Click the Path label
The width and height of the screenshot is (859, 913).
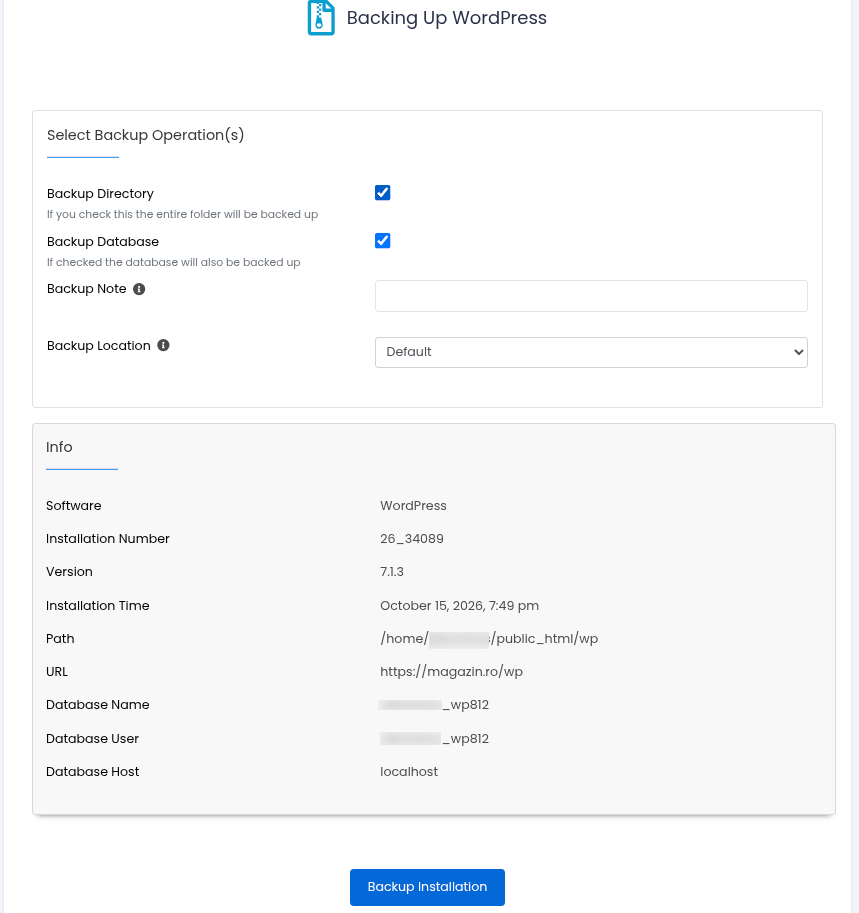60,639
